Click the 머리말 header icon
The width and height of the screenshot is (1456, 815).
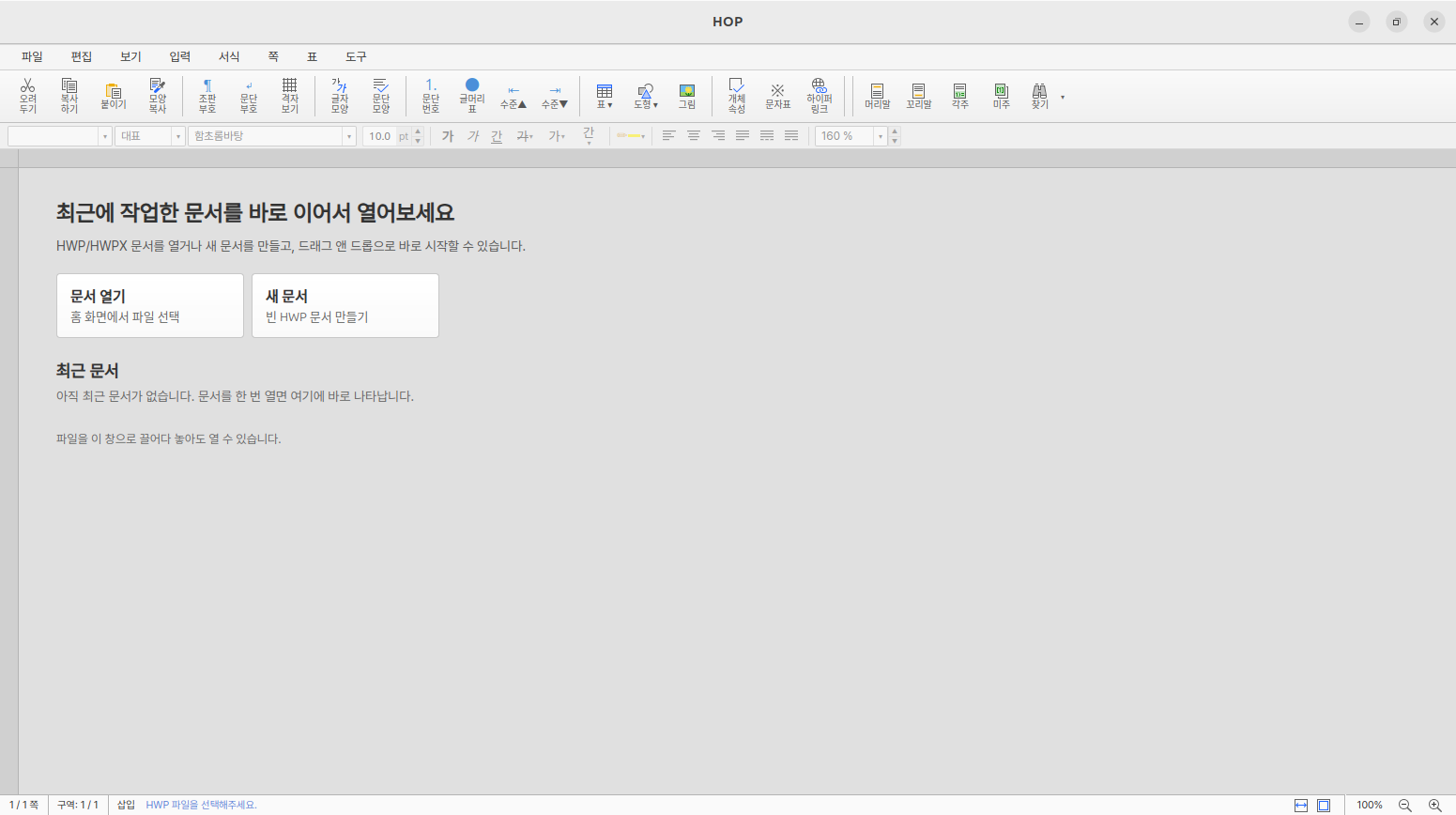pyautogui.click(x=878, y=96)
